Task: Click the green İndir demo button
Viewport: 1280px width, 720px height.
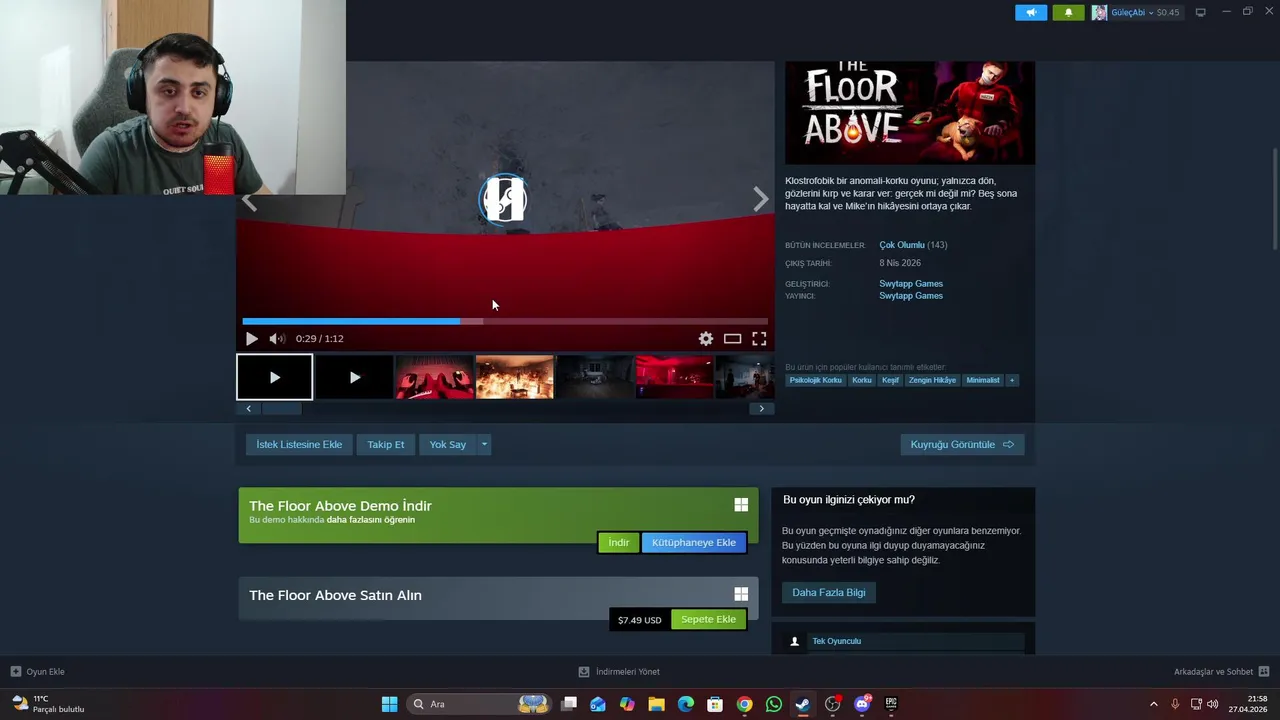Action: click(x=618, y=542)
